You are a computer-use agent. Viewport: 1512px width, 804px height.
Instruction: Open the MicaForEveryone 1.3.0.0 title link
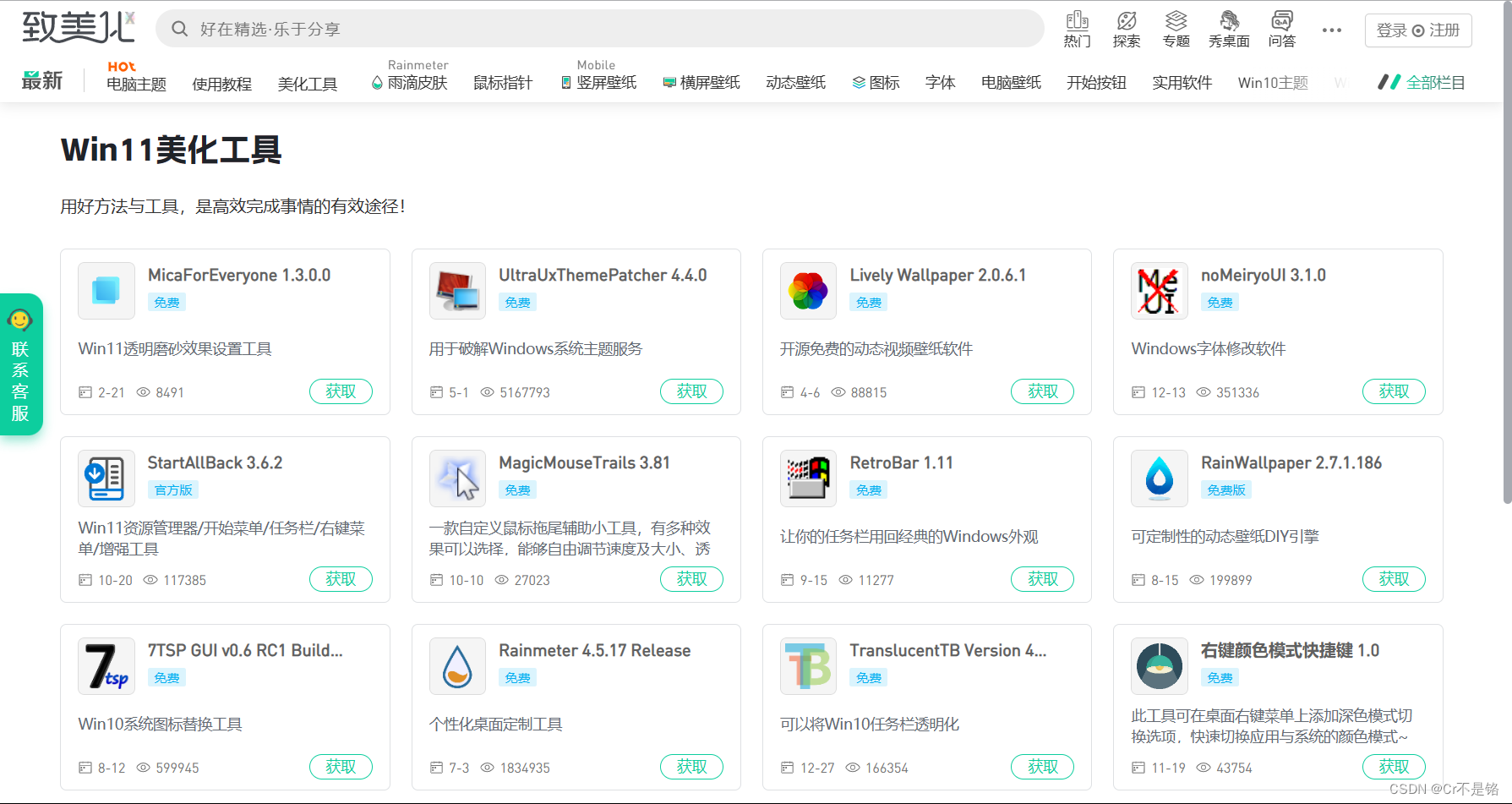coord(239,275)
